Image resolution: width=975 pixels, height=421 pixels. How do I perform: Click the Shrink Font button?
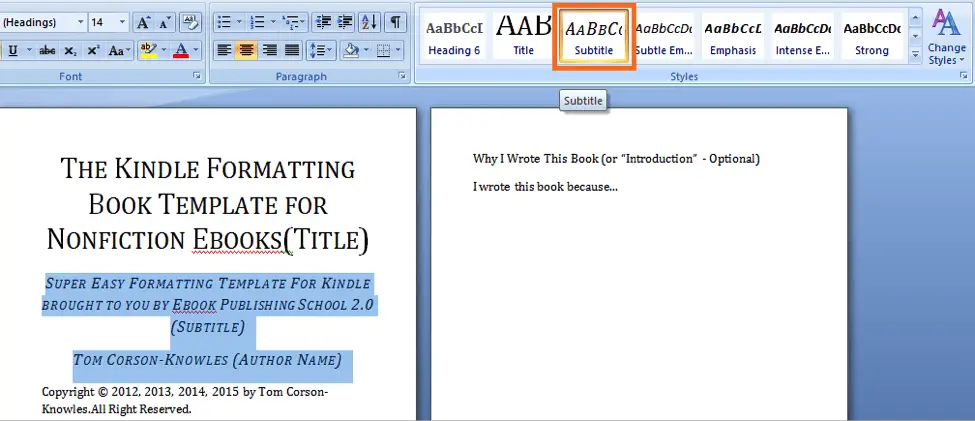[164, 23]
